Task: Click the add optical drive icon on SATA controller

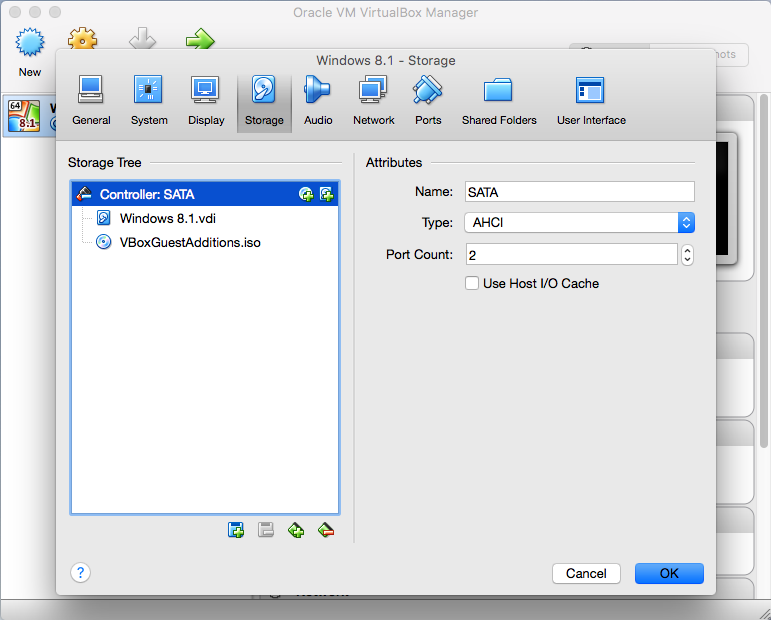Action: click(x=306, y=194)
